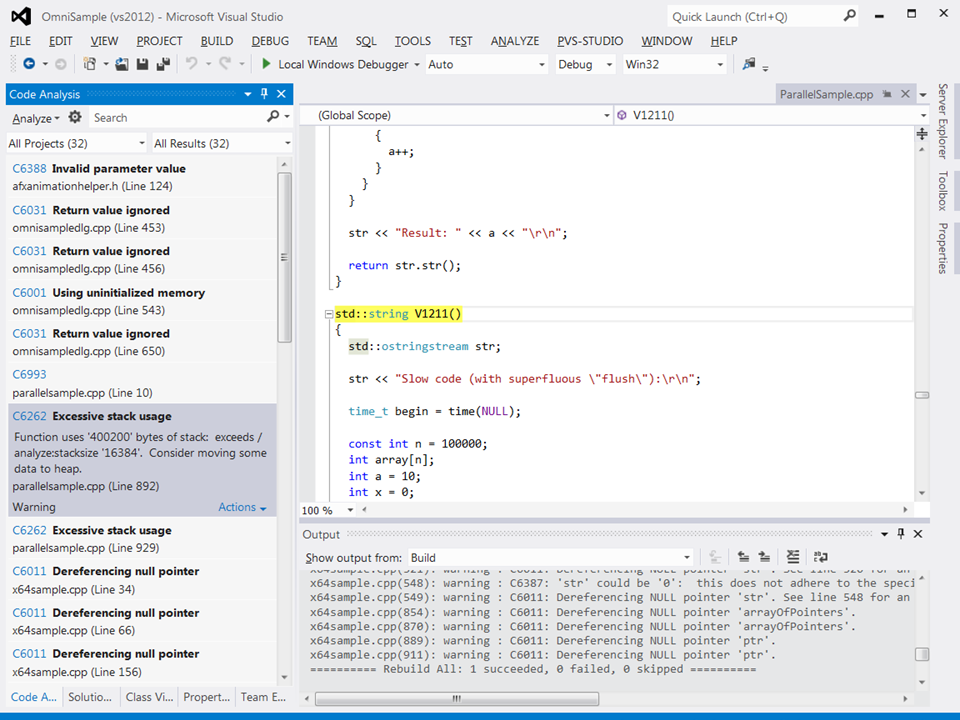Open the Output window position dropdown

tap(884, 534)
